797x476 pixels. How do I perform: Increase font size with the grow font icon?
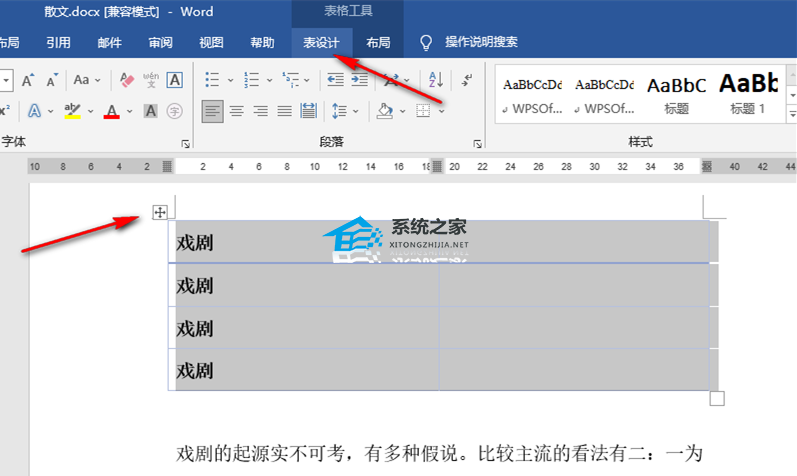[27, 80]
